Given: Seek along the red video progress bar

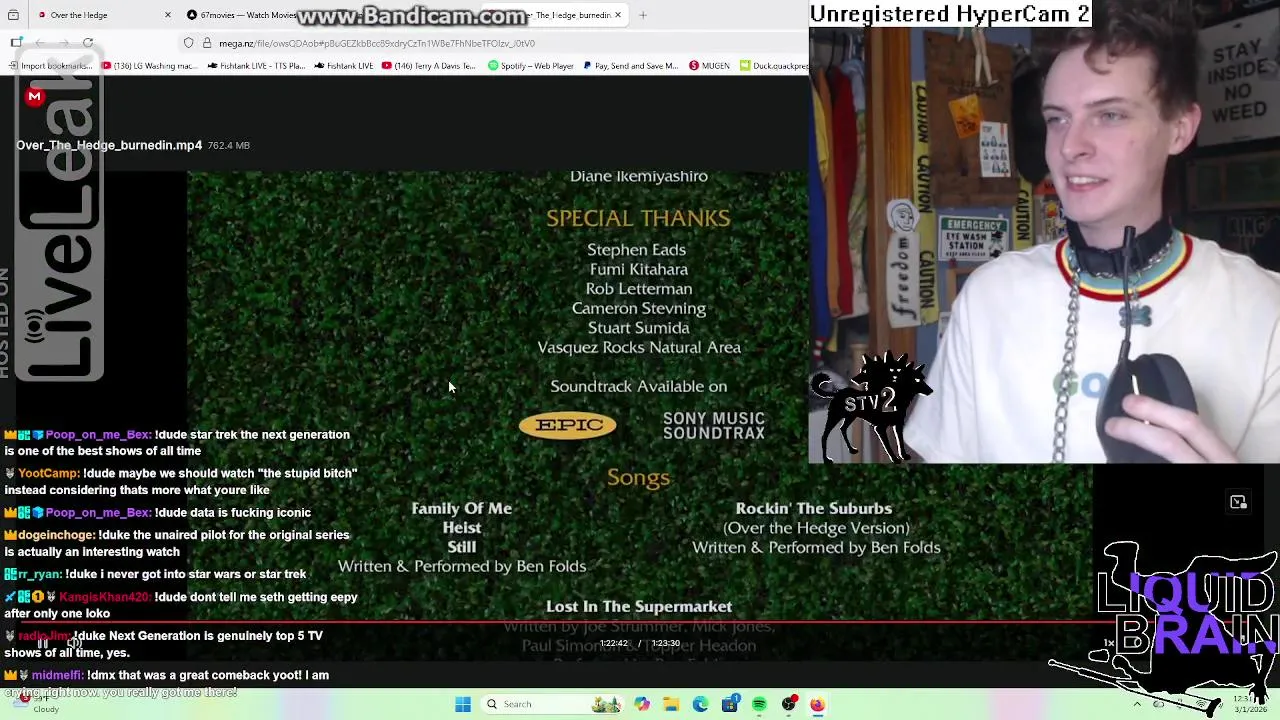Looking at the screenshot, I should [x=640, y=622].
